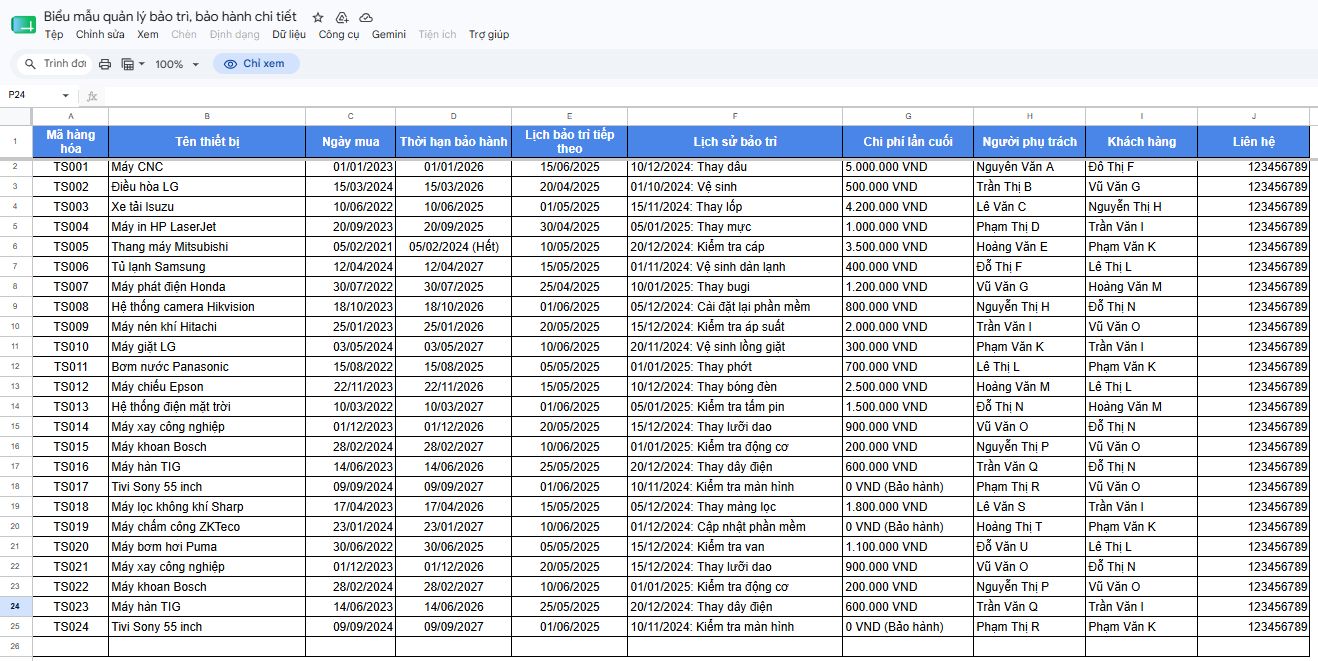Open the Chỉnh sửa menu
The width and height of the screenshot is (1318, 661).
tap(100, 34)
